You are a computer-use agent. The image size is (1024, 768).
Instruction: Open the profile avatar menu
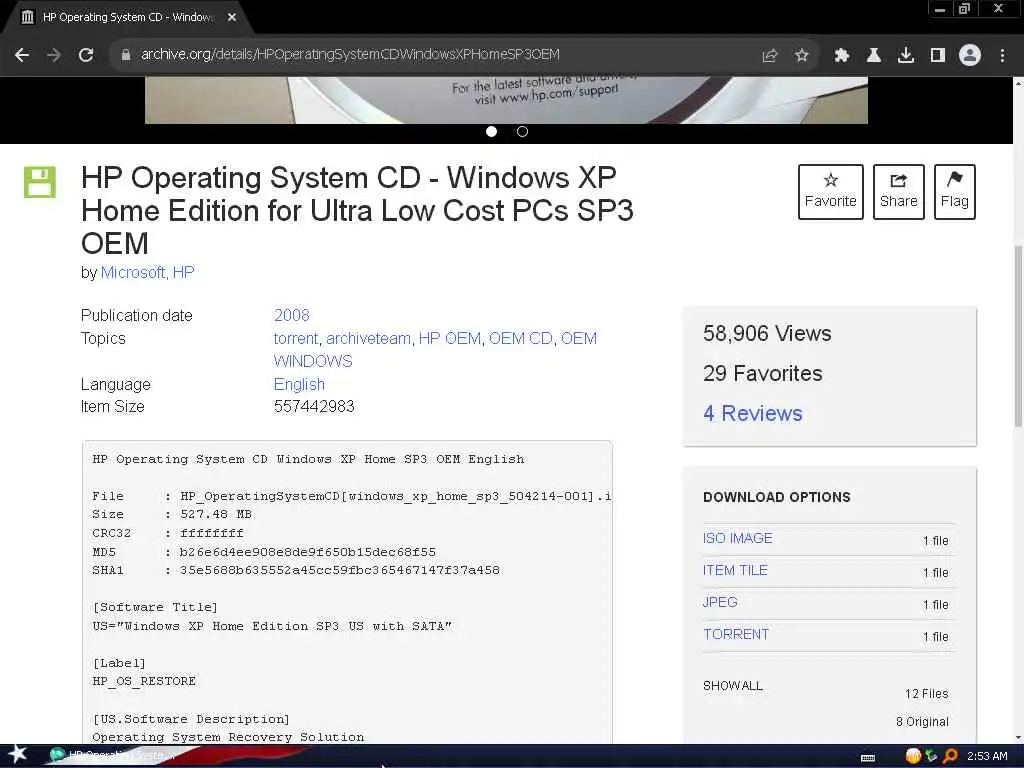[970, 56]
